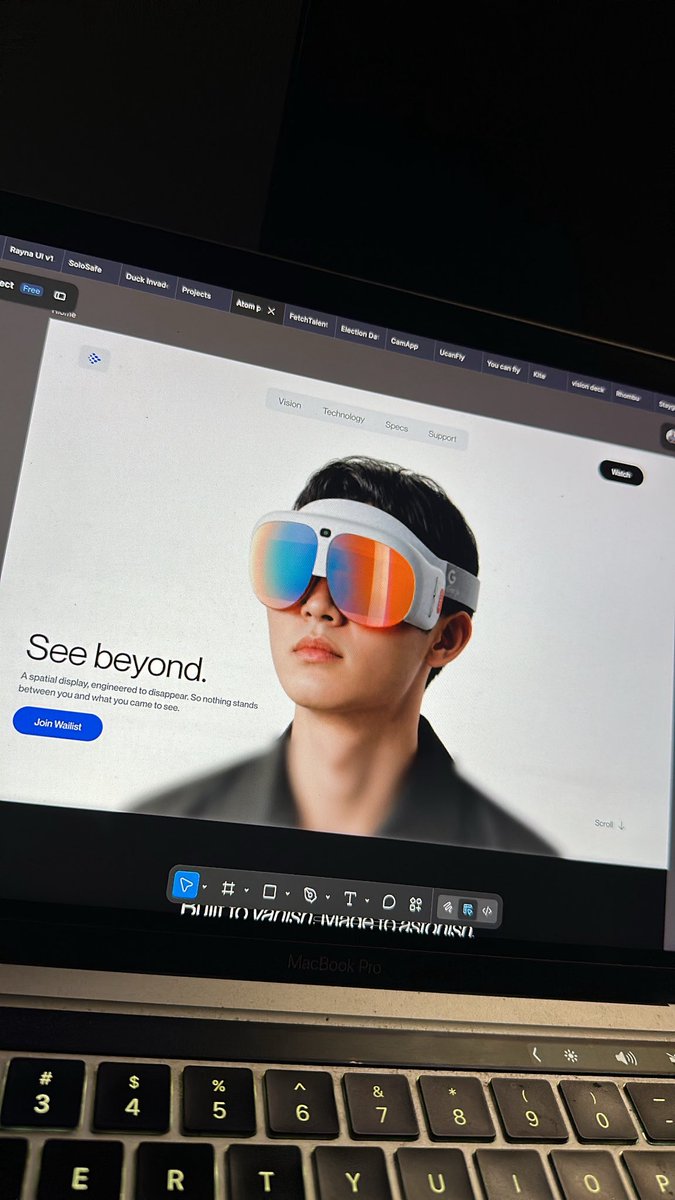675x1200 pixels.
Task: Switch to the Duck Invaders tab
Action: coord(146,280)
